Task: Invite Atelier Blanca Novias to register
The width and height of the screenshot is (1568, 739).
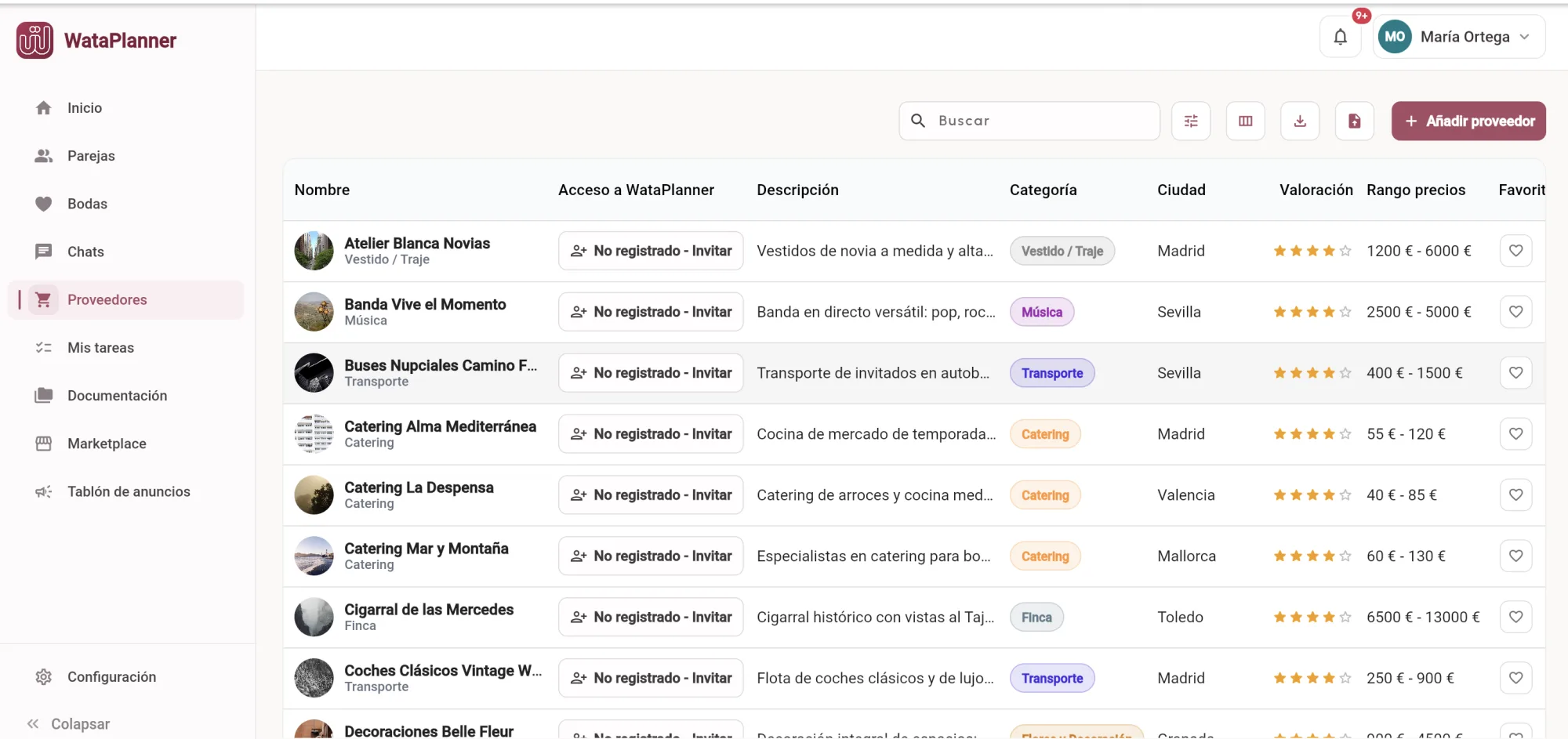Action: pyautogui.click(x=651, y=251)
